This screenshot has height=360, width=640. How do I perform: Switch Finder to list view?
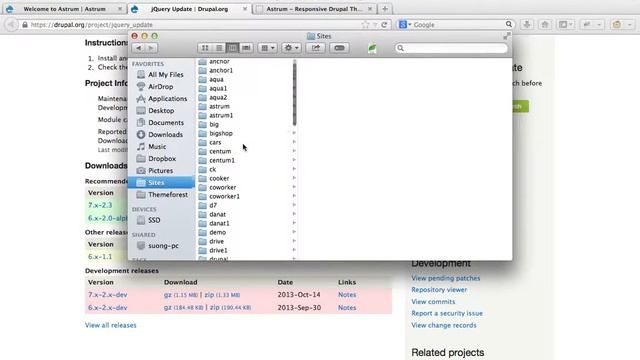click(219, 48)
